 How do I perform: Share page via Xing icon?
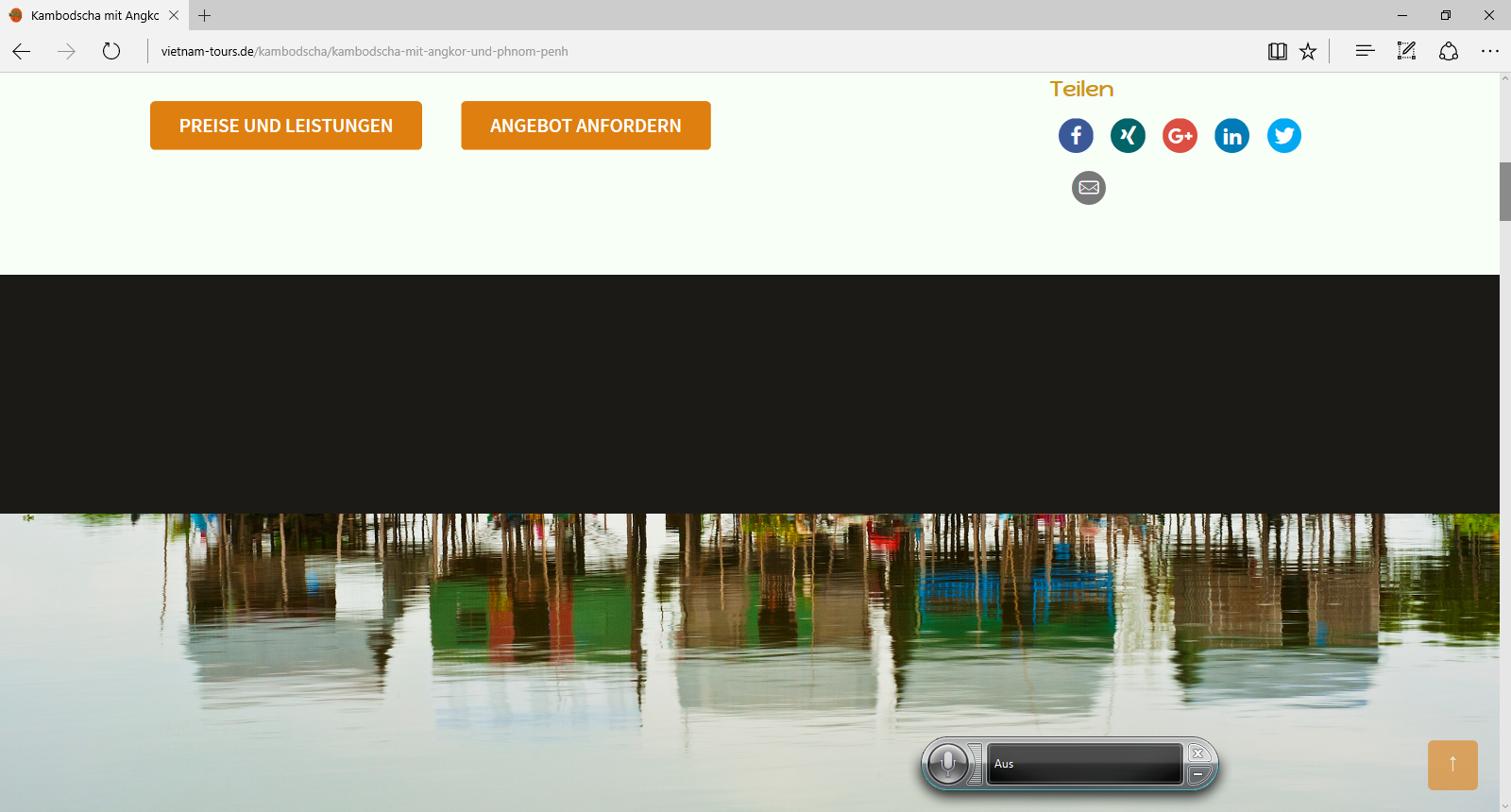point(1128,136)
